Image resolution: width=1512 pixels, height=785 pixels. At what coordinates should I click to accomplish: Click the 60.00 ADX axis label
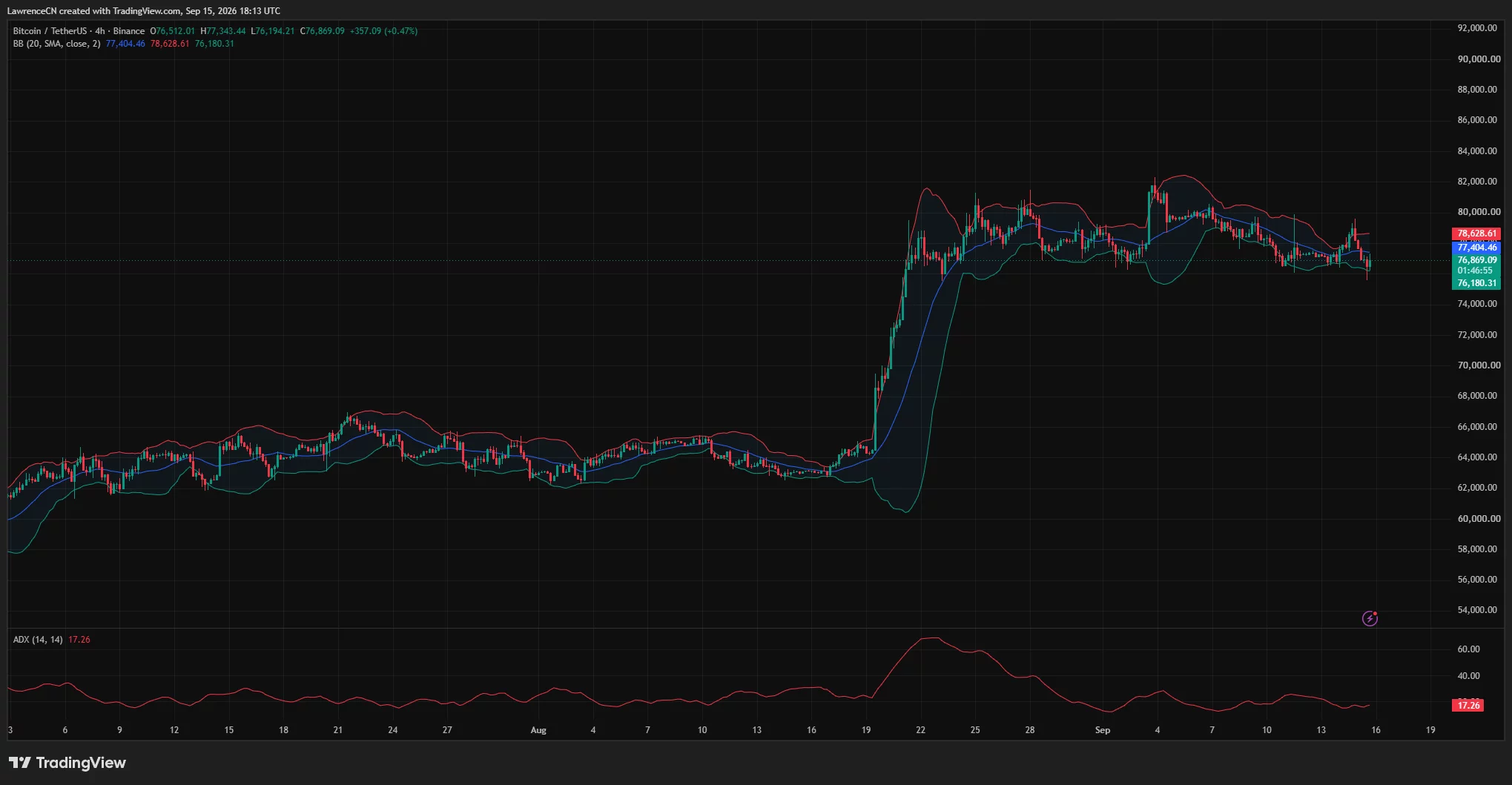tap(1468, 649)
